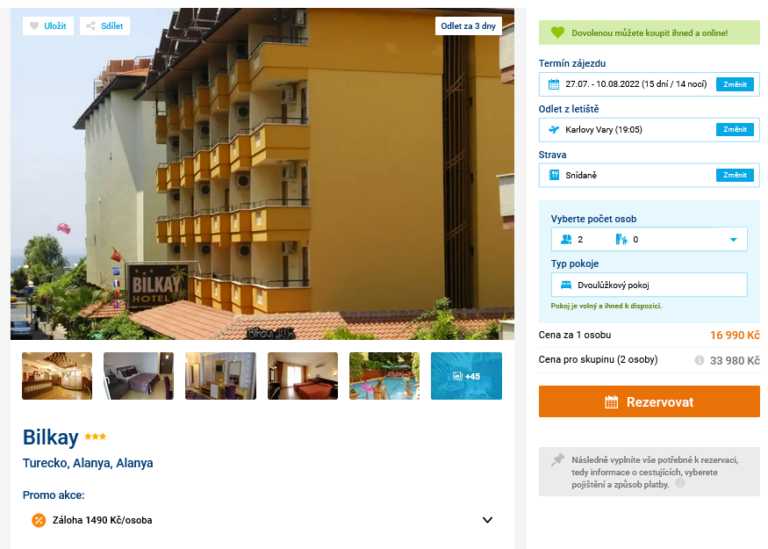Image resolution: width=768 pixels, height=549 pixels.
Task: Click the orange percent icon by Záloha
Action: [39, 520]
